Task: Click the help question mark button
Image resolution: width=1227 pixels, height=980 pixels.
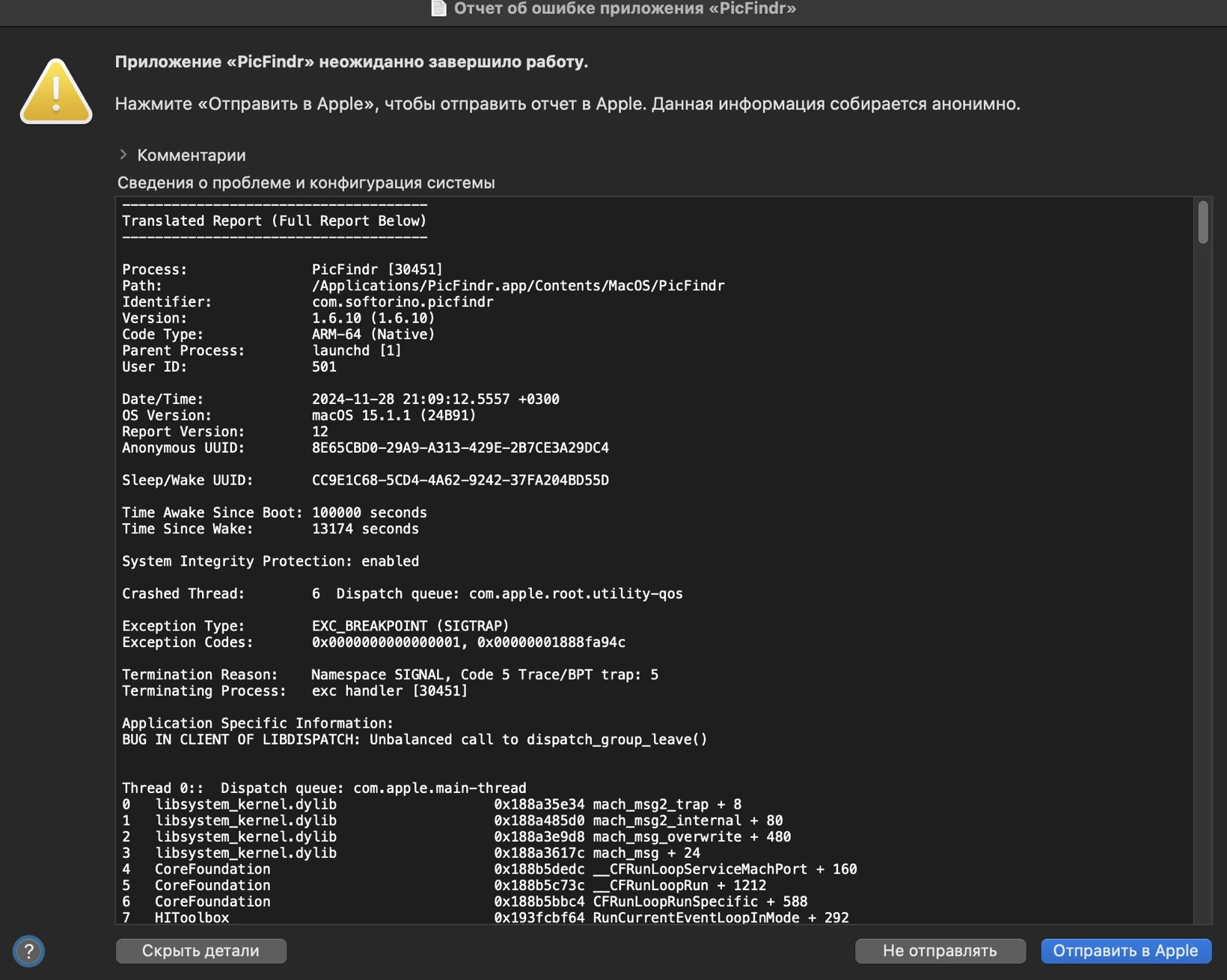Action: coord(28,951)
